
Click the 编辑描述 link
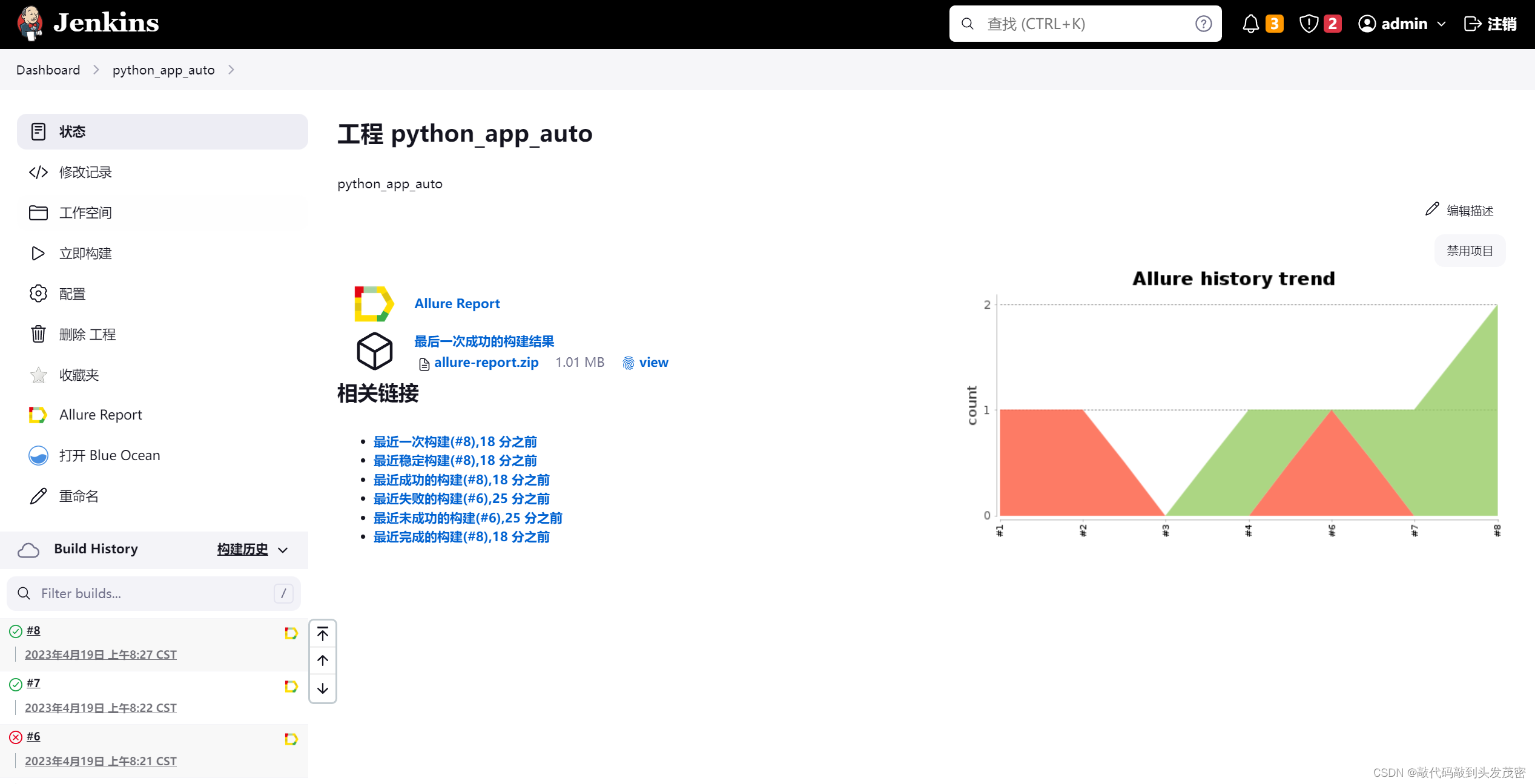click(1470, 211)
